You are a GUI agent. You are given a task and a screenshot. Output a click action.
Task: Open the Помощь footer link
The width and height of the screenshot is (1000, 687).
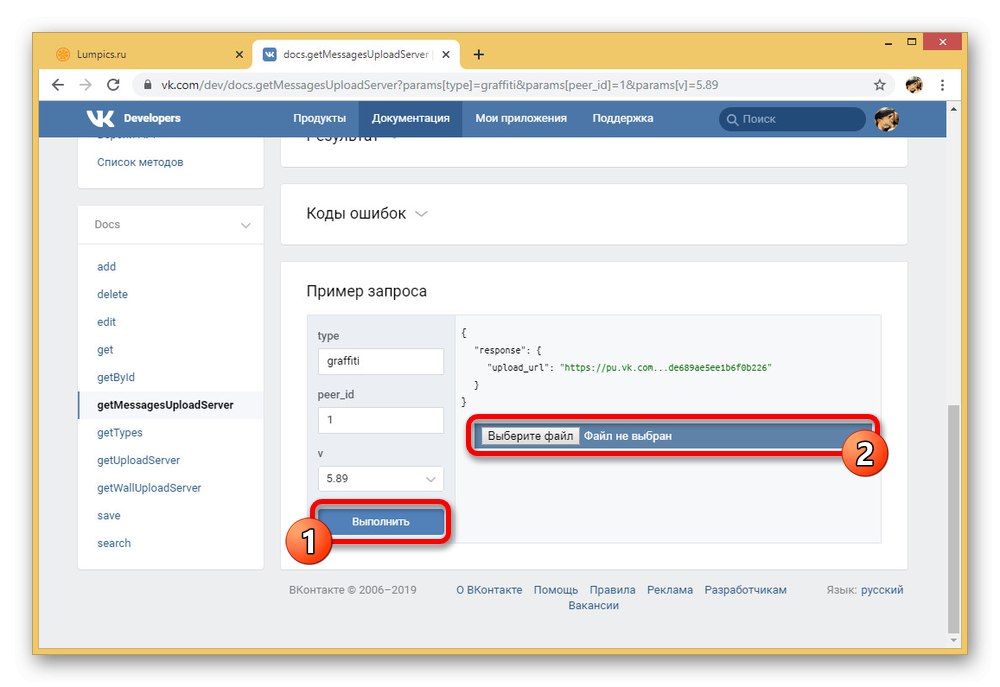[555, 590]
